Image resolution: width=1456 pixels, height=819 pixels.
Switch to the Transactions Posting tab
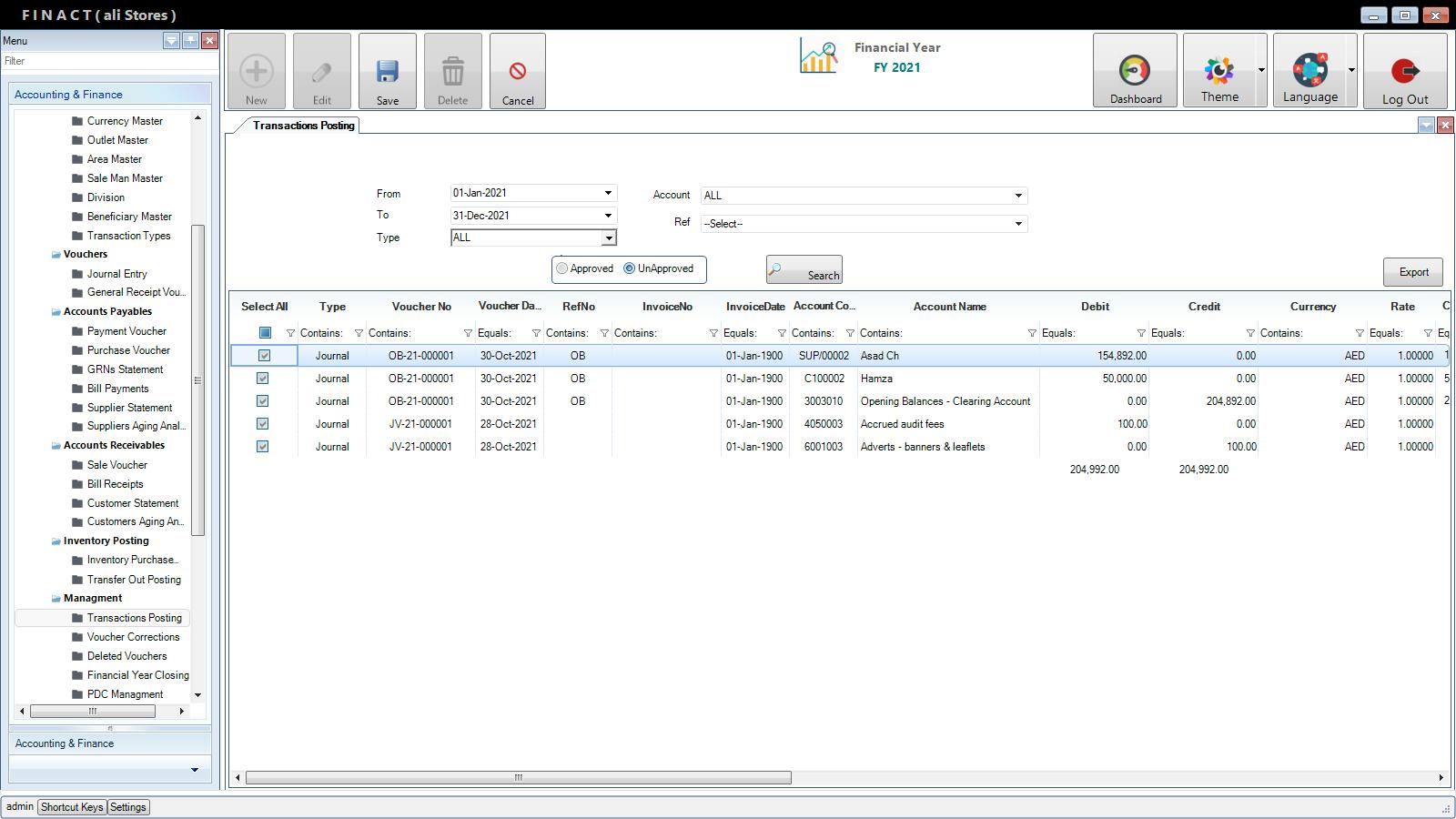click(303, 126)
